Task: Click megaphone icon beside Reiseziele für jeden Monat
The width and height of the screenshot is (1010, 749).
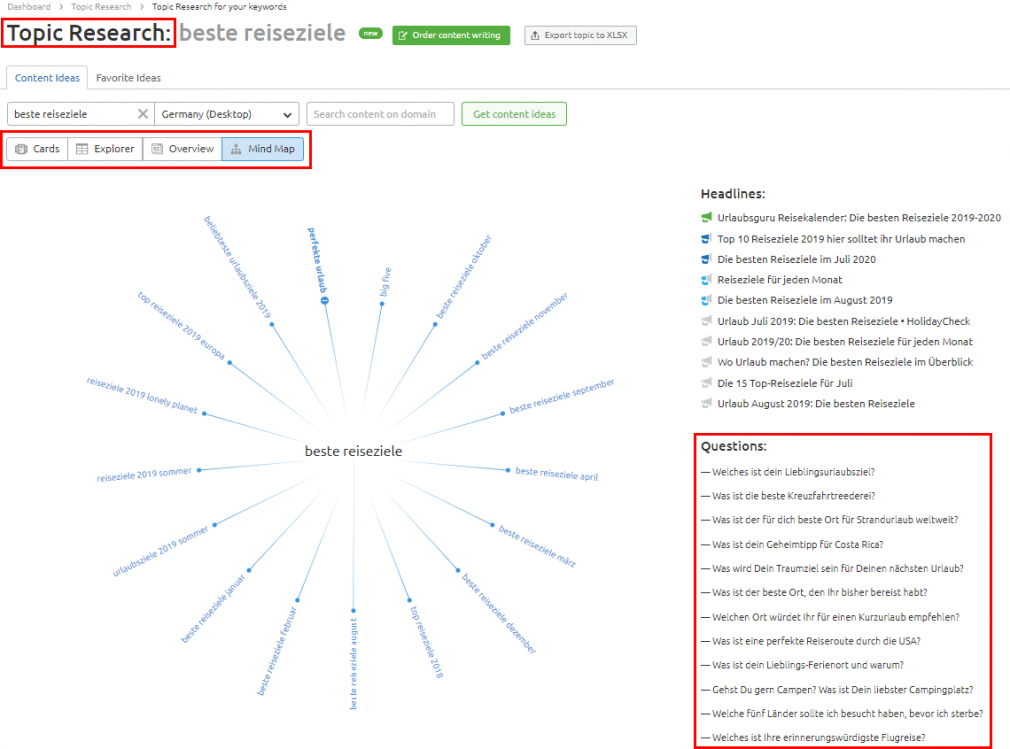Action: [707, 280]
